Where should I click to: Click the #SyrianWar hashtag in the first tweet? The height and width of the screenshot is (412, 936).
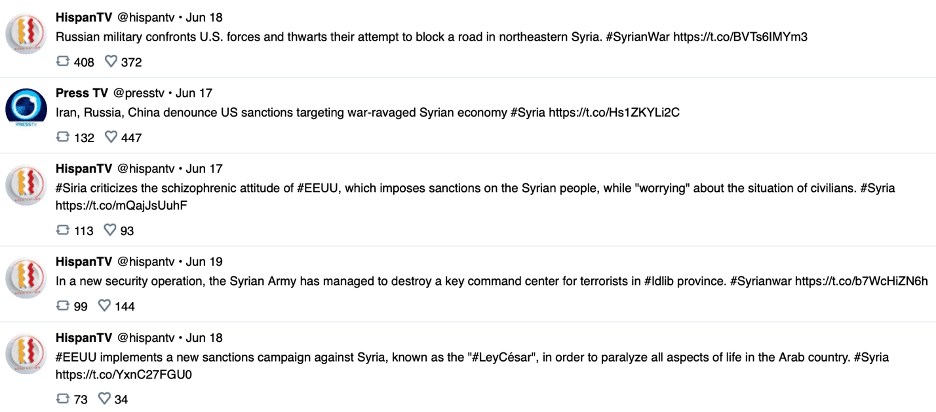(x=633, y=36)
